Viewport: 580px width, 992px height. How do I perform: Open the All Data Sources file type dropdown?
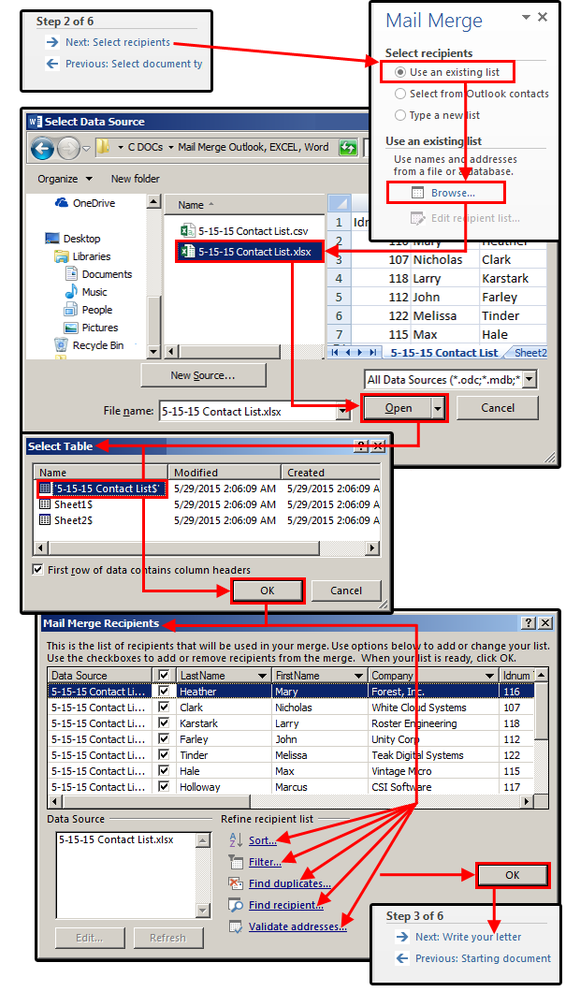530,380
